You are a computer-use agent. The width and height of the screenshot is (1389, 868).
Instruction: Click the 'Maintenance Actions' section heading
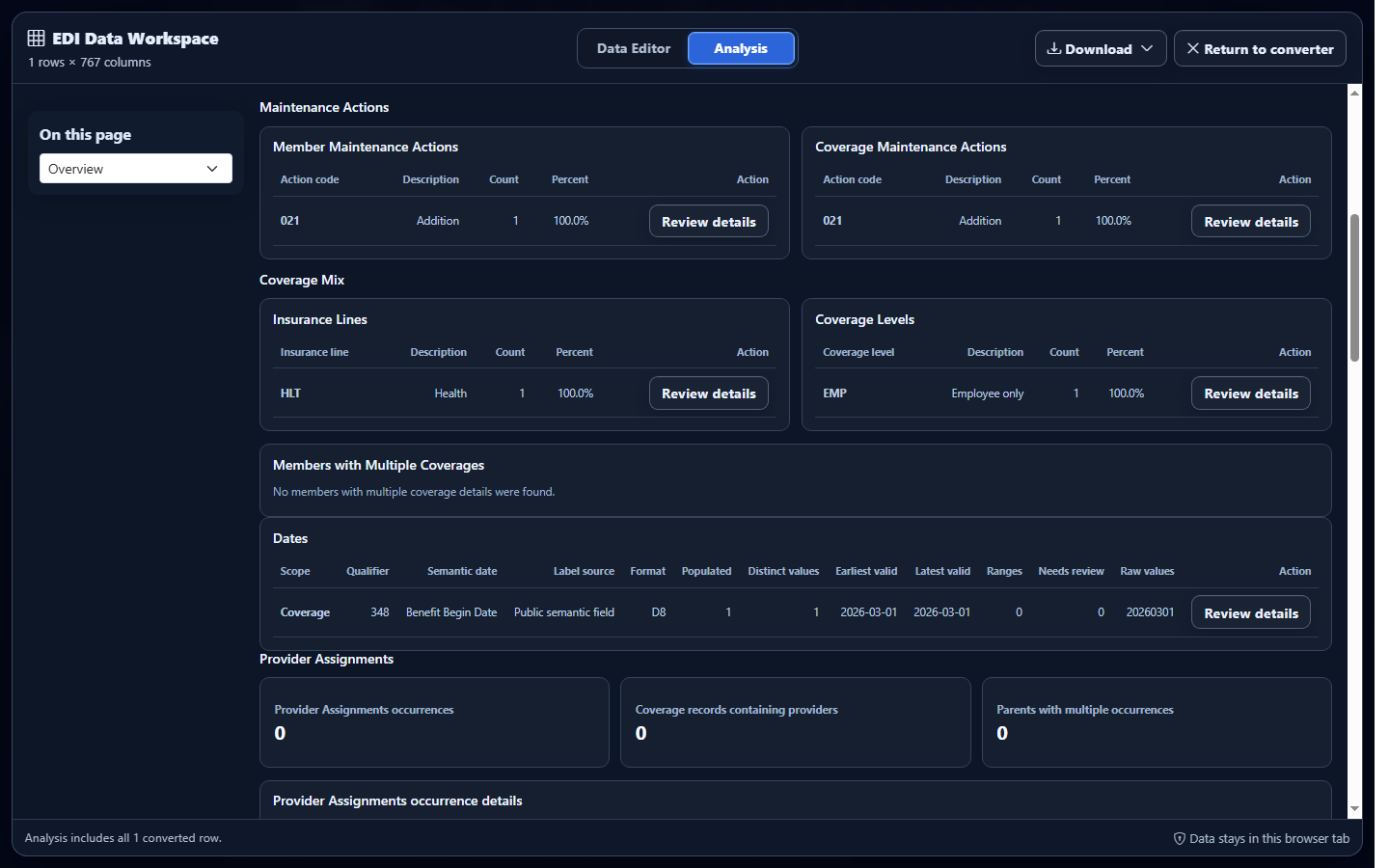point(324,107)
